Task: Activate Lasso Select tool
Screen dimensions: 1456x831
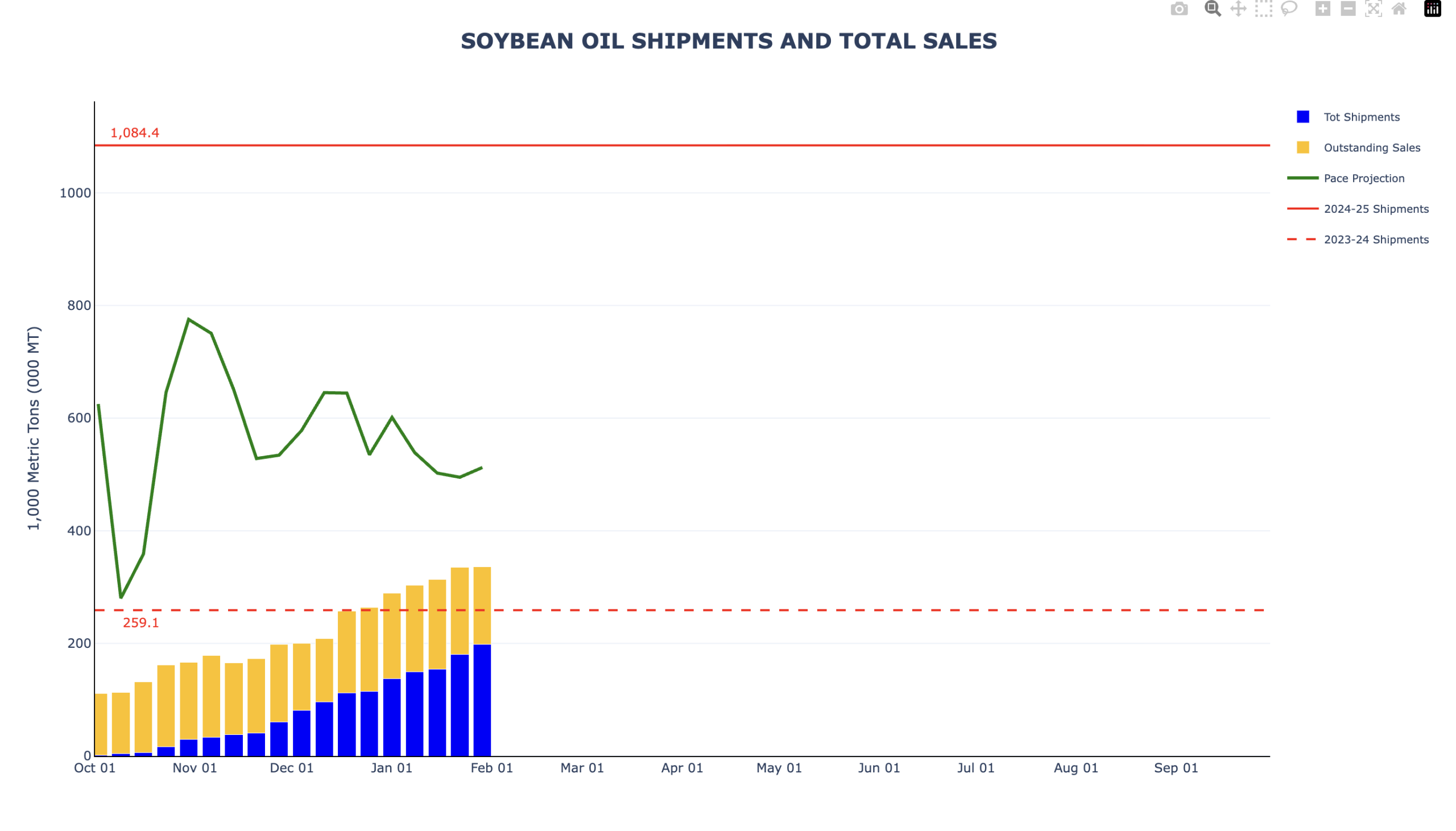Action: click(1289, 9)
